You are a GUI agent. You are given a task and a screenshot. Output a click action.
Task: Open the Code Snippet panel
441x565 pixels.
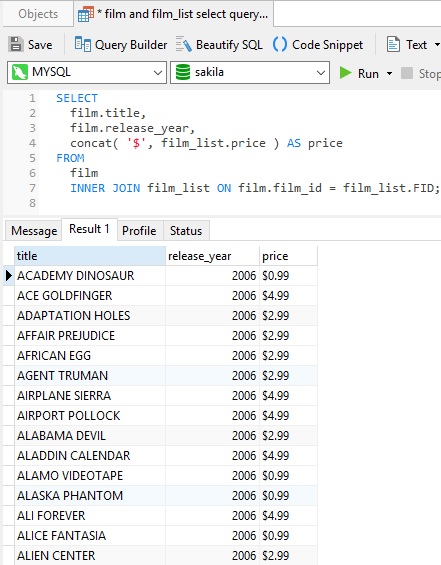click(318, 45)
